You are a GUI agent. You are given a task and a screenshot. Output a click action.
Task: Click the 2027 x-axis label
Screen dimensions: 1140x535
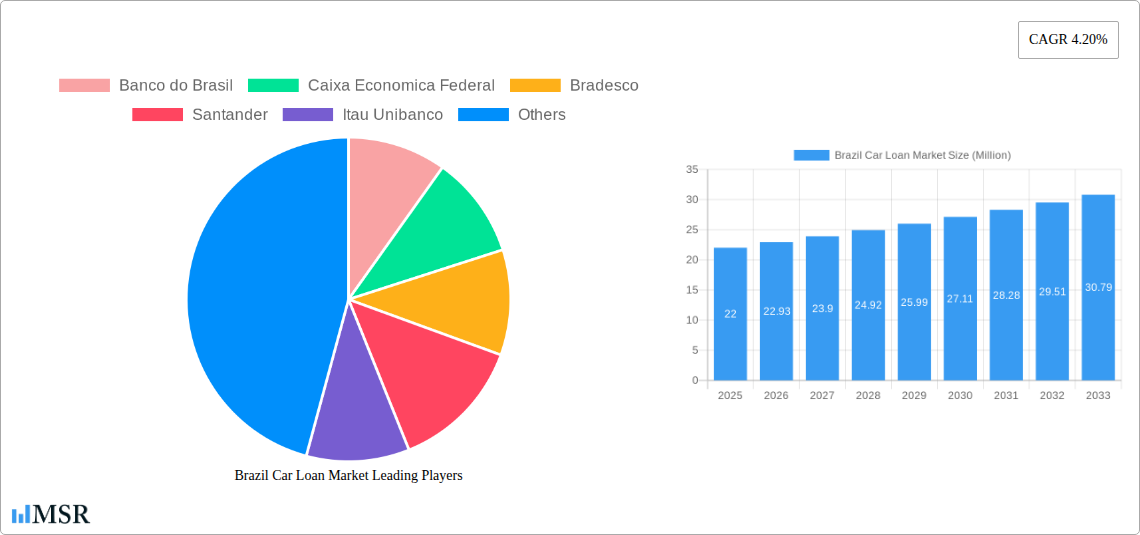(822, 395)
